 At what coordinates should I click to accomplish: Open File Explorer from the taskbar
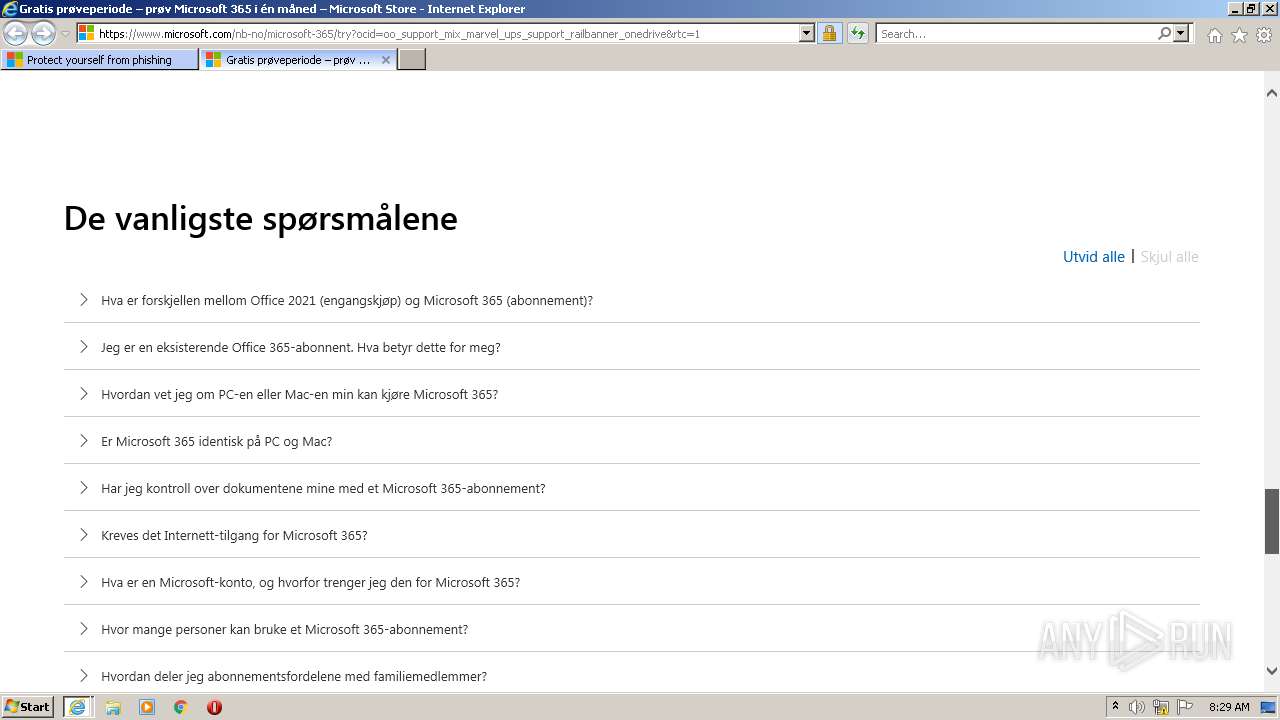(113, 707)
